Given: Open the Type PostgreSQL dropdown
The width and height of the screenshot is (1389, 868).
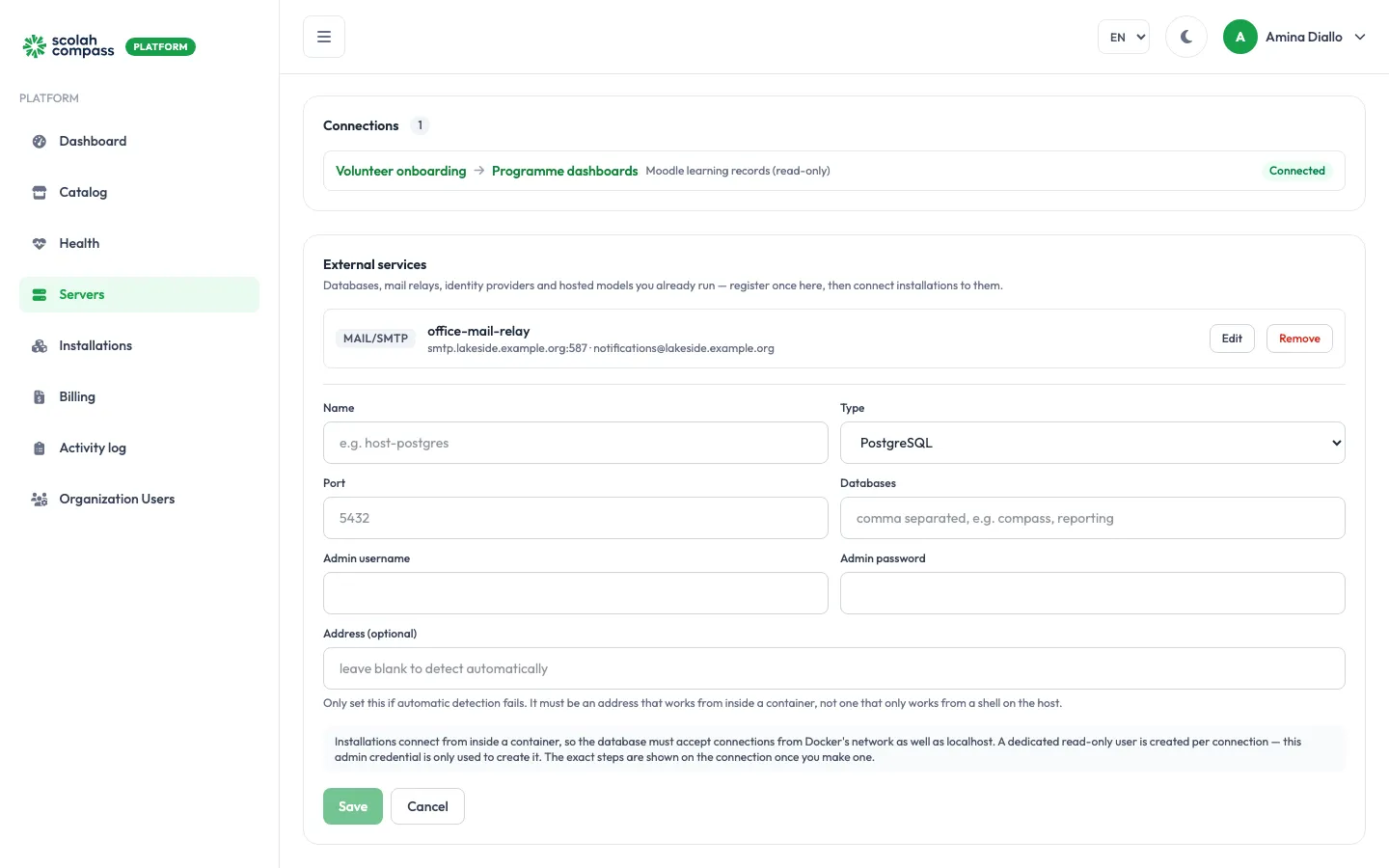Looking at the screenshot, I should (x=1093, y=443).
